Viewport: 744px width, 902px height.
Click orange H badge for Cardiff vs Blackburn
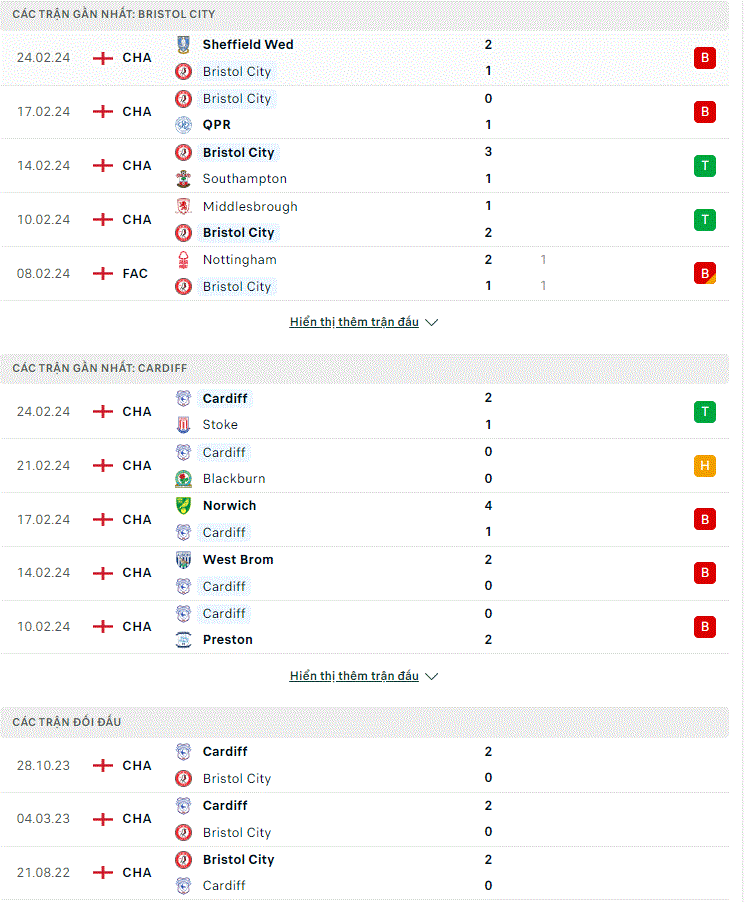(704, 465)
